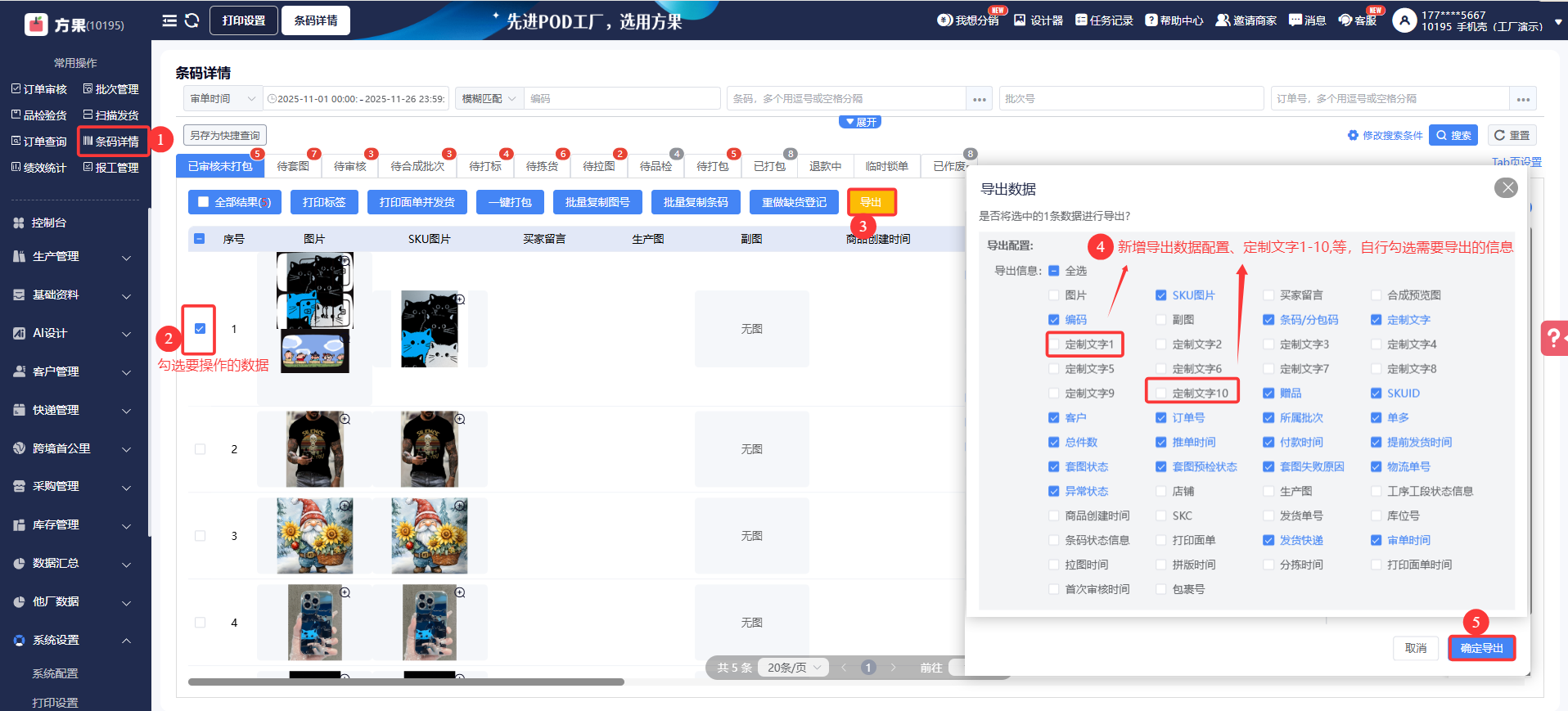Image resolution: width=1568 pixels, height=711 pixels.
Task: Open 批次管理 shortcut
Action: (x=111, y=89)
